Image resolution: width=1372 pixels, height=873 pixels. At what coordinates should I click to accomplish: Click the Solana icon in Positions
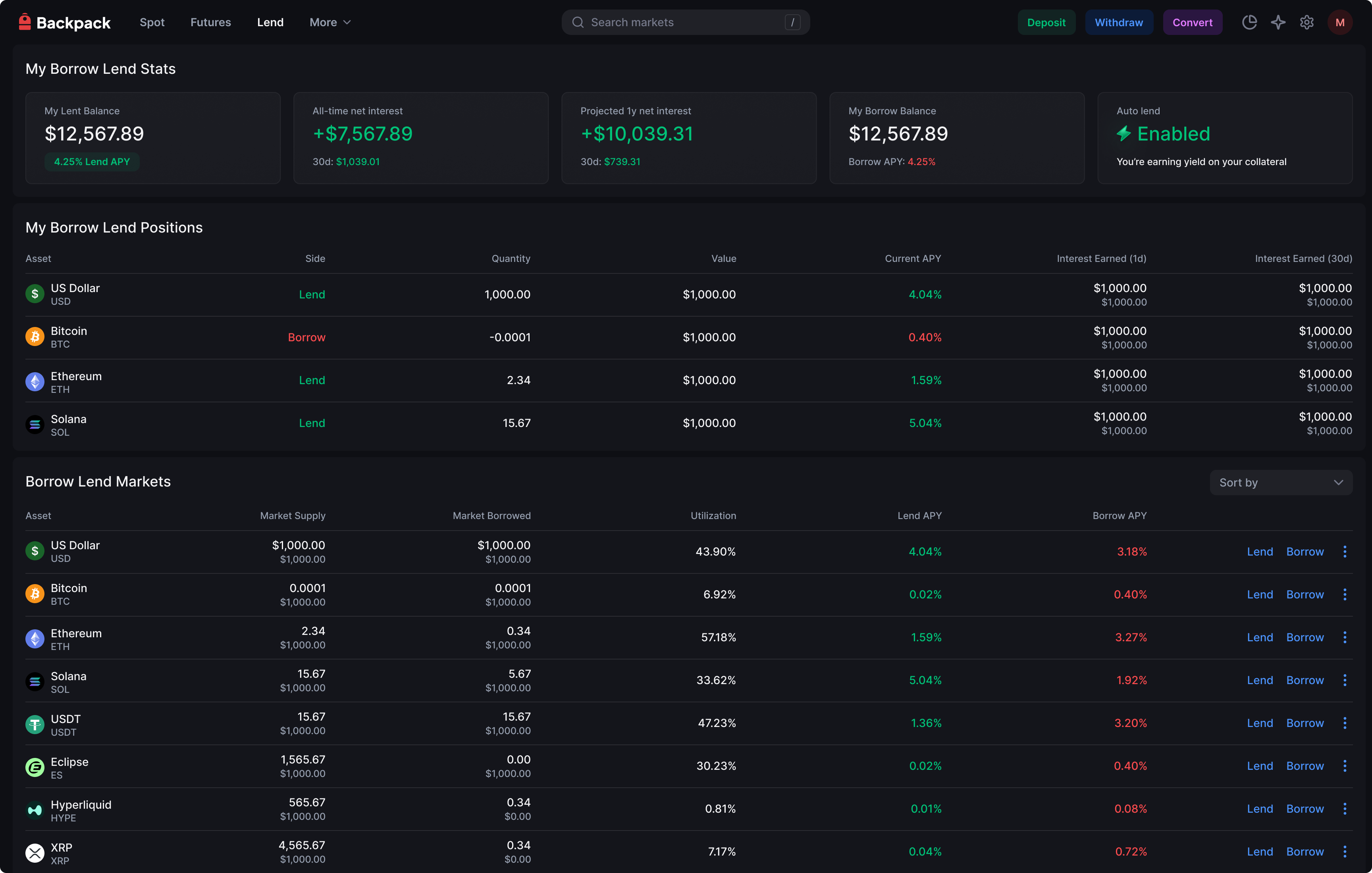coord(35,424)
